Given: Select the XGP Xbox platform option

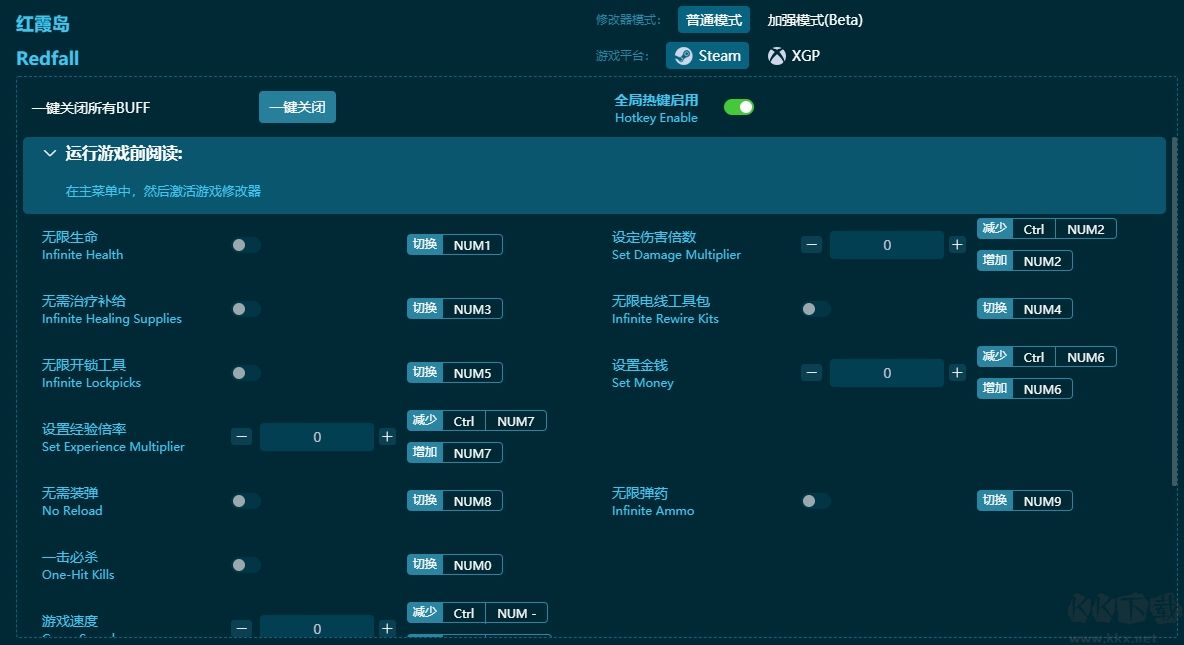Looking at the screenshot, I should [794, 56].
